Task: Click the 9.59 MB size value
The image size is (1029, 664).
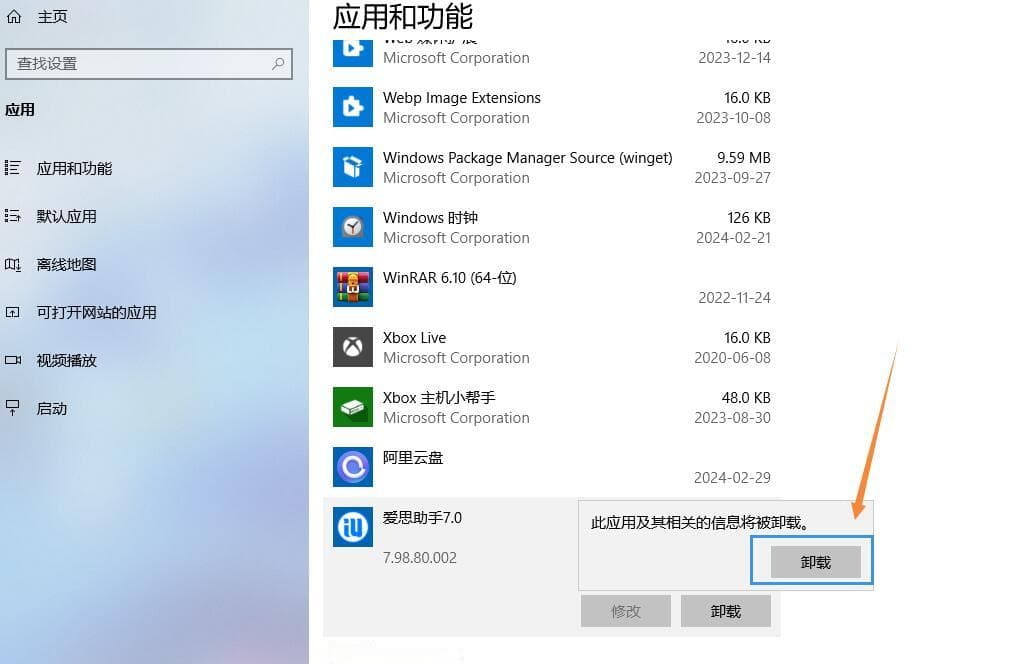Action: pyautogui.click(x=744, y=158)
